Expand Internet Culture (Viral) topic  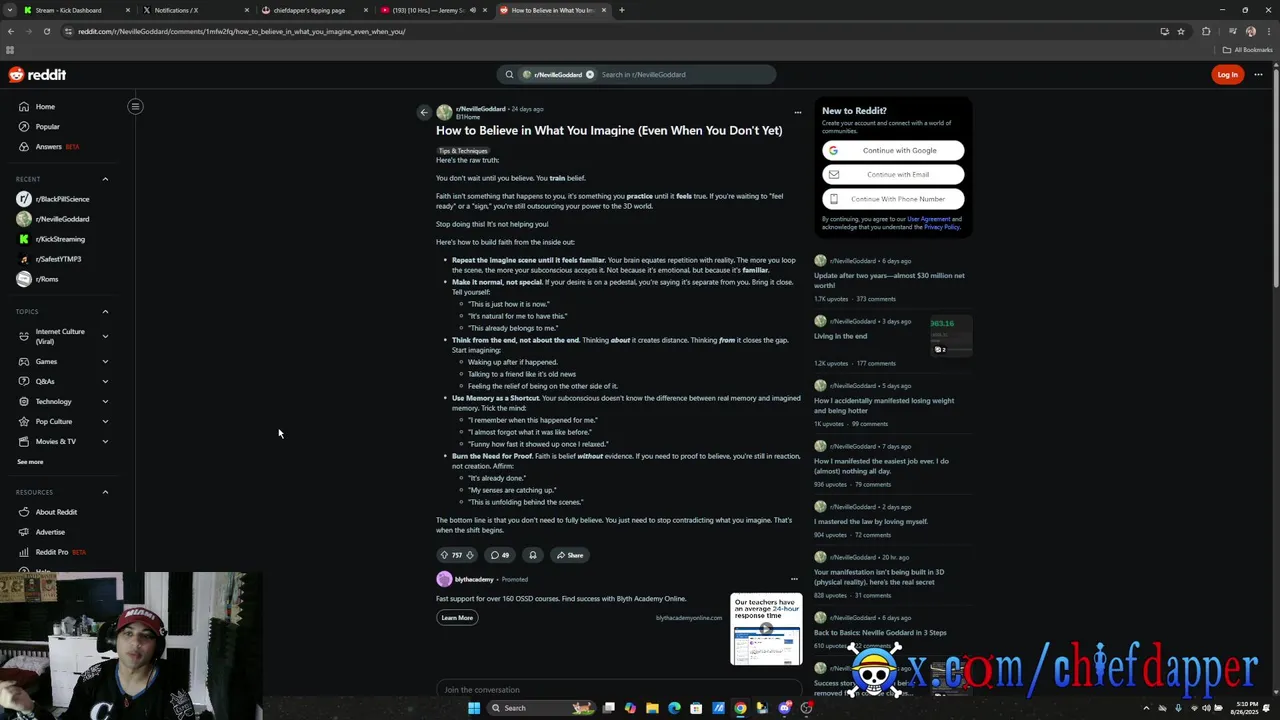tap(105, 336)
